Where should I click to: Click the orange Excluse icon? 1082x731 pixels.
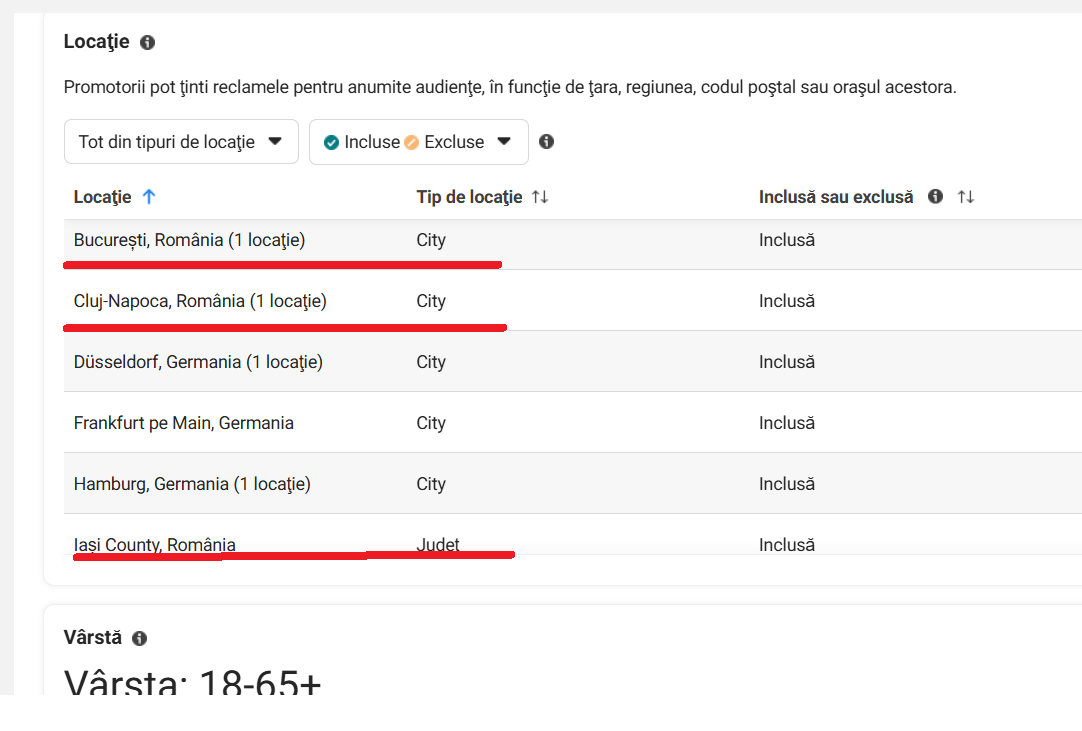411,142
